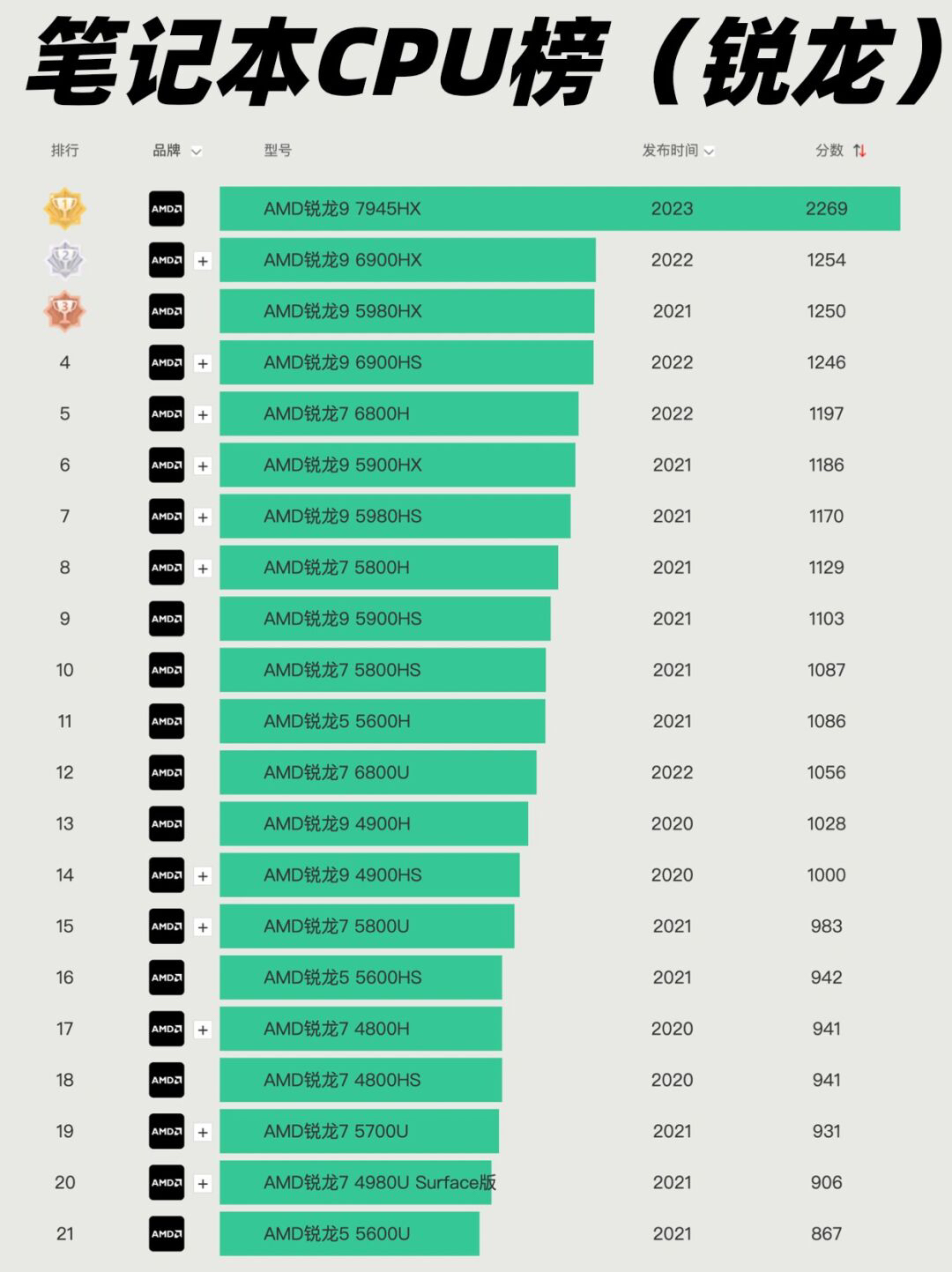
Task: Expand the plus beside 锐龙7 4800H
Action: pyautogui.click(x=203, y=1030)
